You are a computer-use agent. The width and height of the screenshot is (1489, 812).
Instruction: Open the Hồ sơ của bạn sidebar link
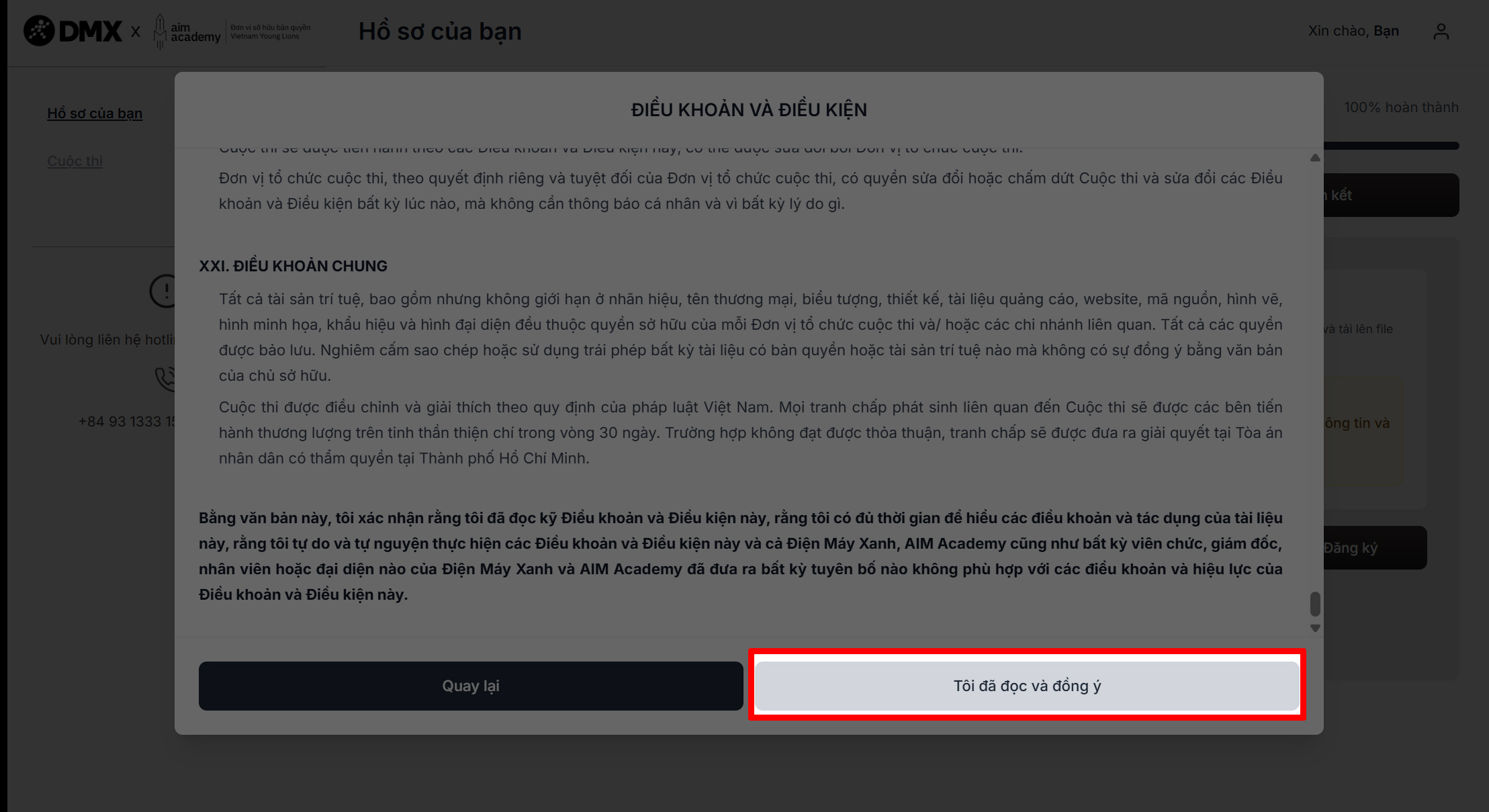pos(95,114)
